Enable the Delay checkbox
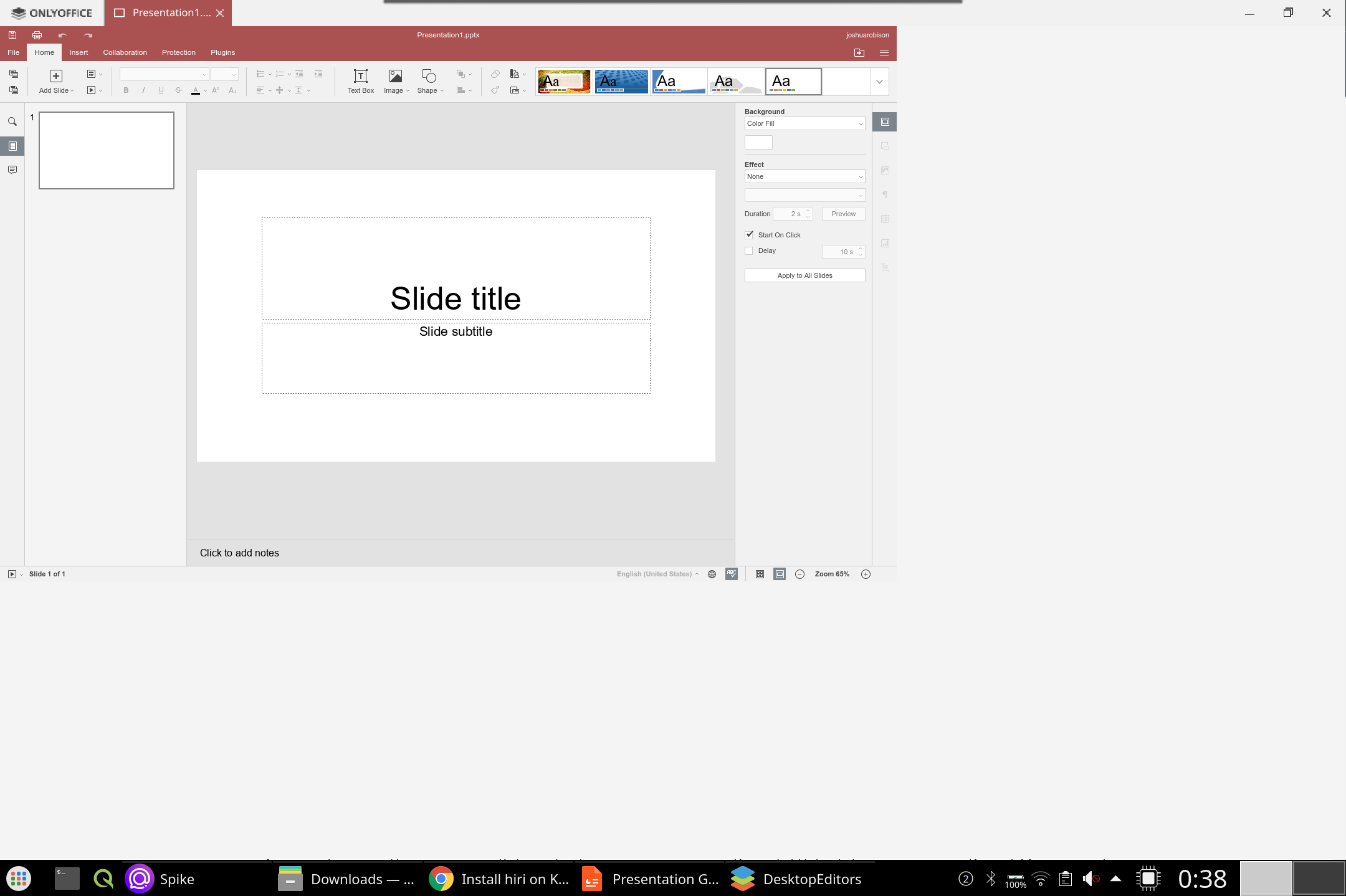The image size is (1346, 896). tap(749, 251)
